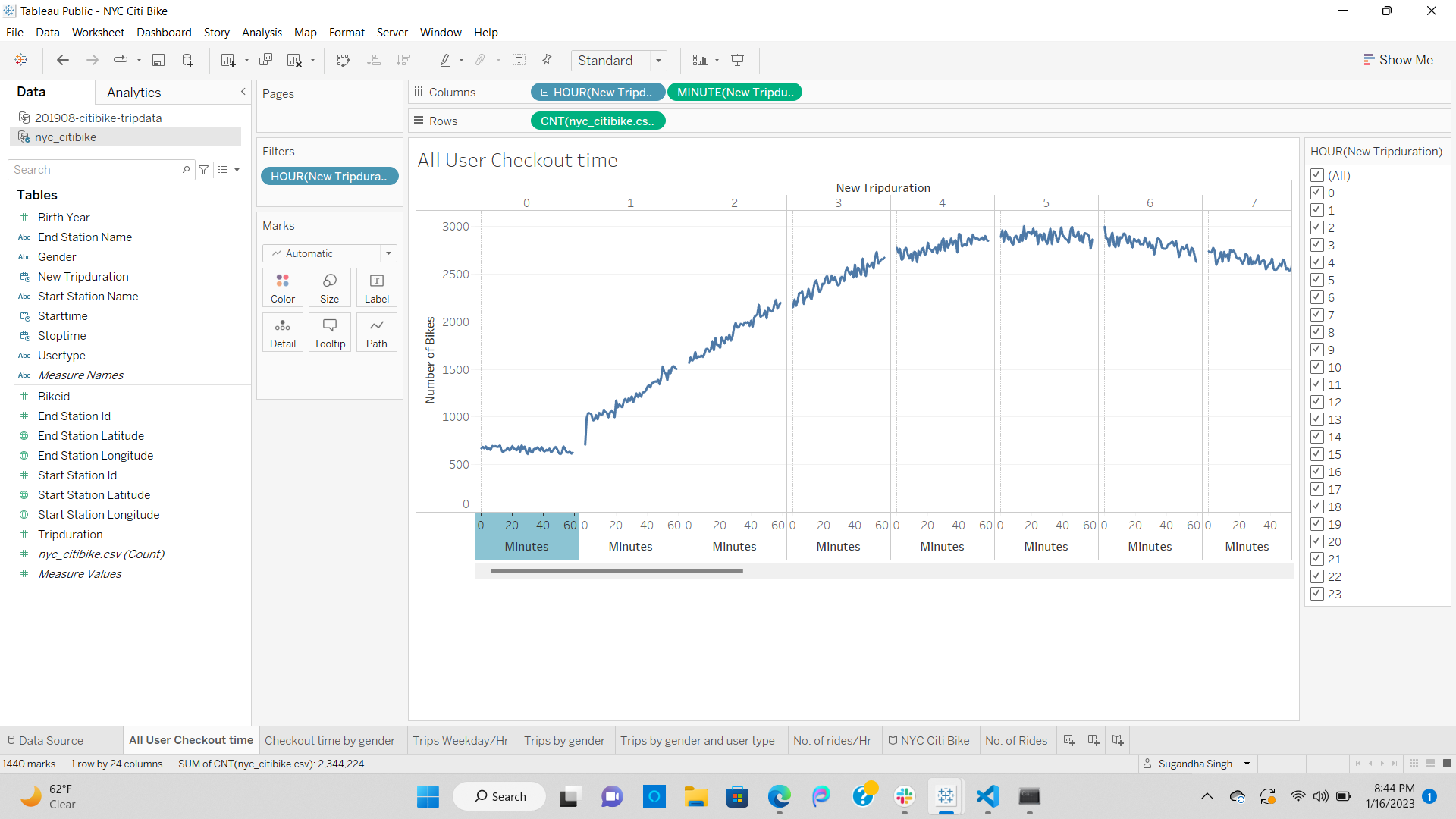Uncheck hour 23 in filter list
Screen dimensions: 1456x819
pyautogui.click(x=1317, y=594)
